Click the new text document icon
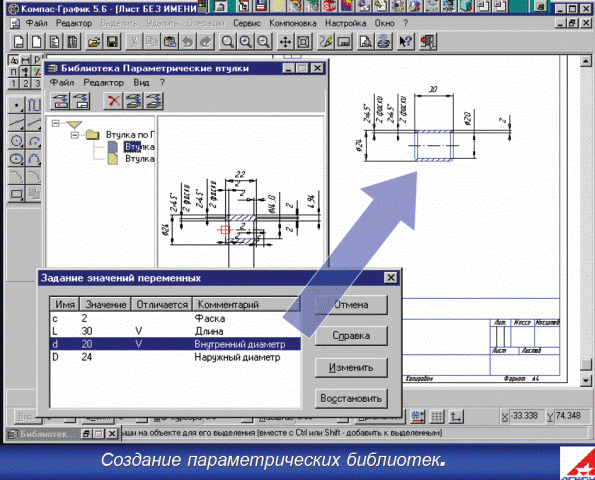This screenshot has width=595, height=480. click(54, 41)
